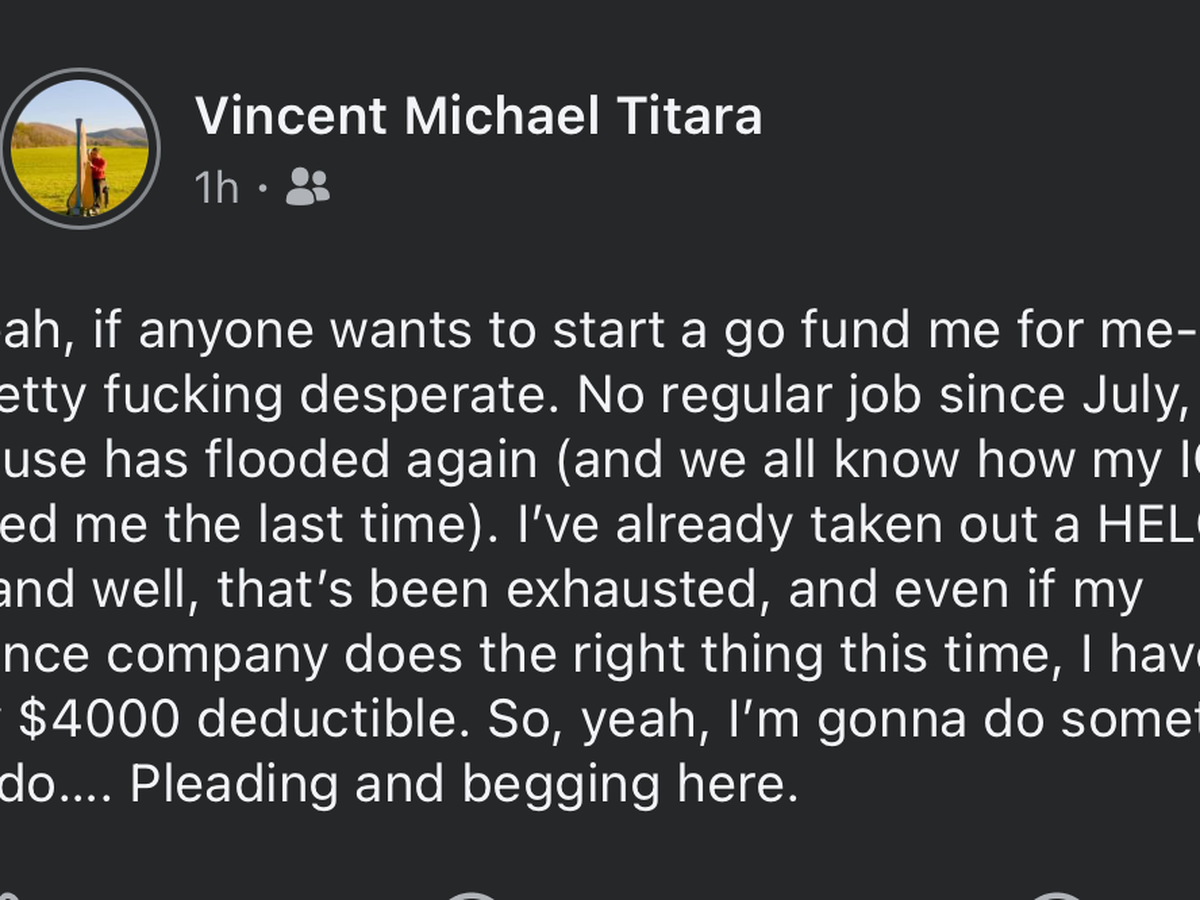1200x900 pixels.
Task: Open Vincent Michael Titara's profile picture
Action: point(80,149)
